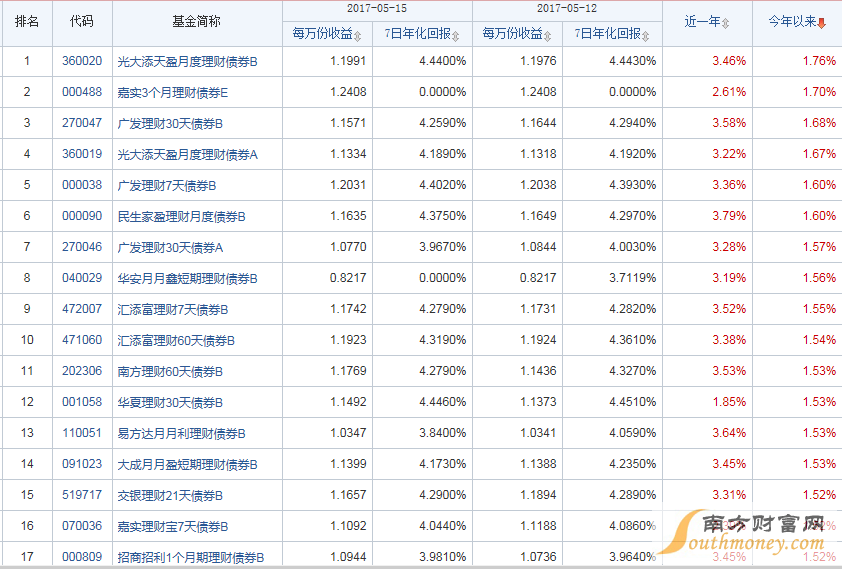Open fund 汇添富理财60天债券B
The image size is (842, 569).
(x=176, y=341)
